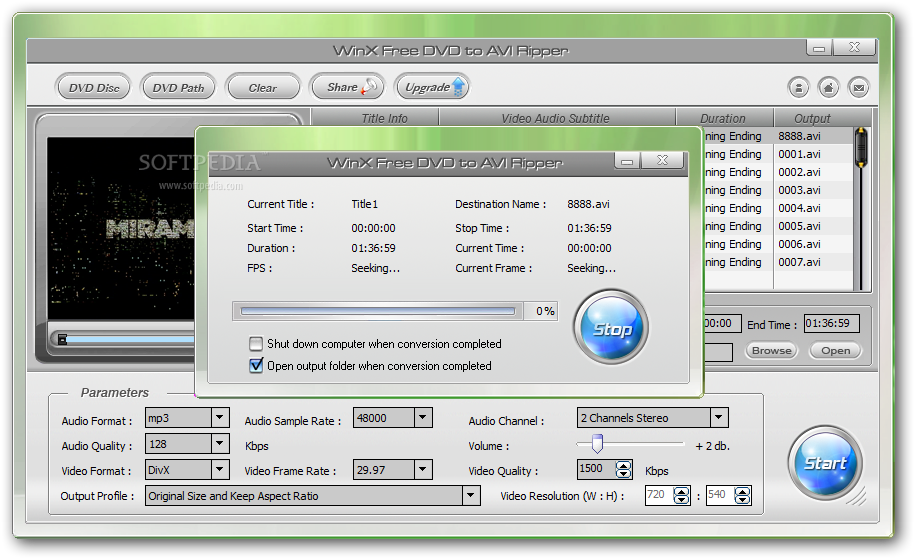This screenshot has width=915, height=559.
Task: Click the title list vertical scrollbar
Action: [x=861, y=209]
